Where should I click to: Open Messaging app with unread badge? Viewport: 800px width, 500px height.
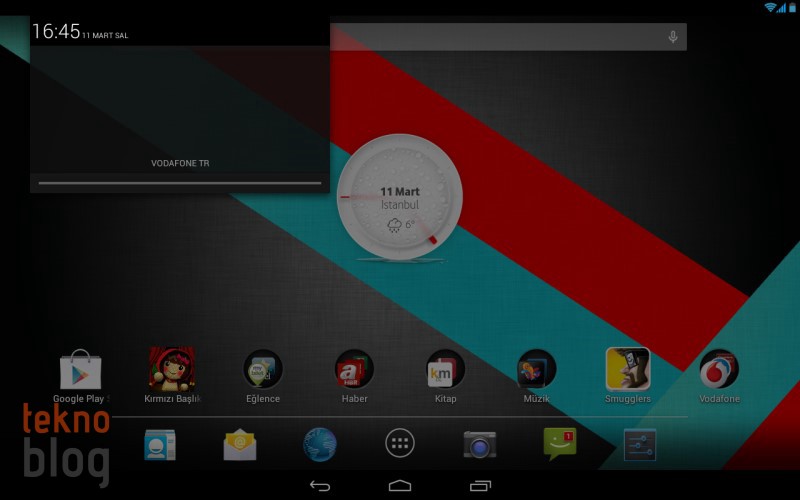click(560, 443)
